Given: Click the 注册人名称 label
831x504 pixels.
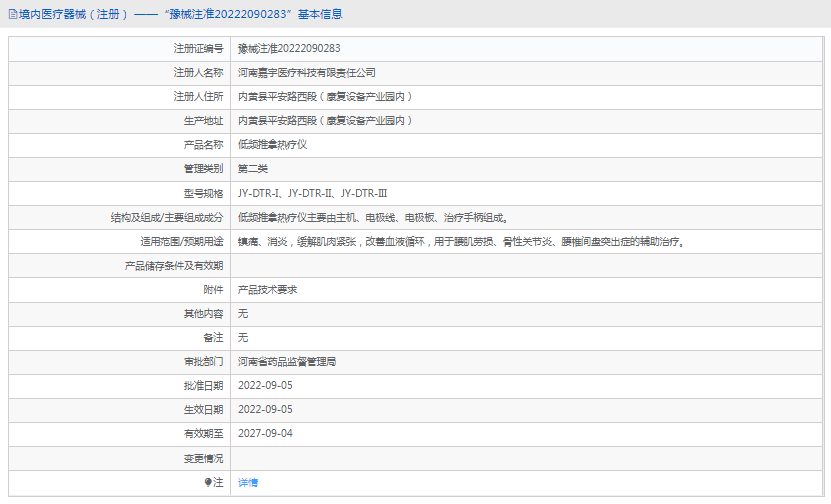Looking at the screenshot, I should pyautogui.click(x=198, y=73).
